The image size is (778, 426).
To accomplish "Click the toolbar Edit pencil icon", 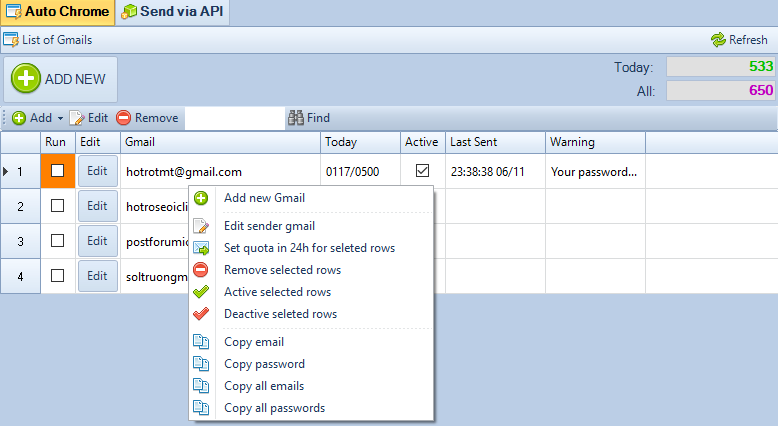I will 76,118.
